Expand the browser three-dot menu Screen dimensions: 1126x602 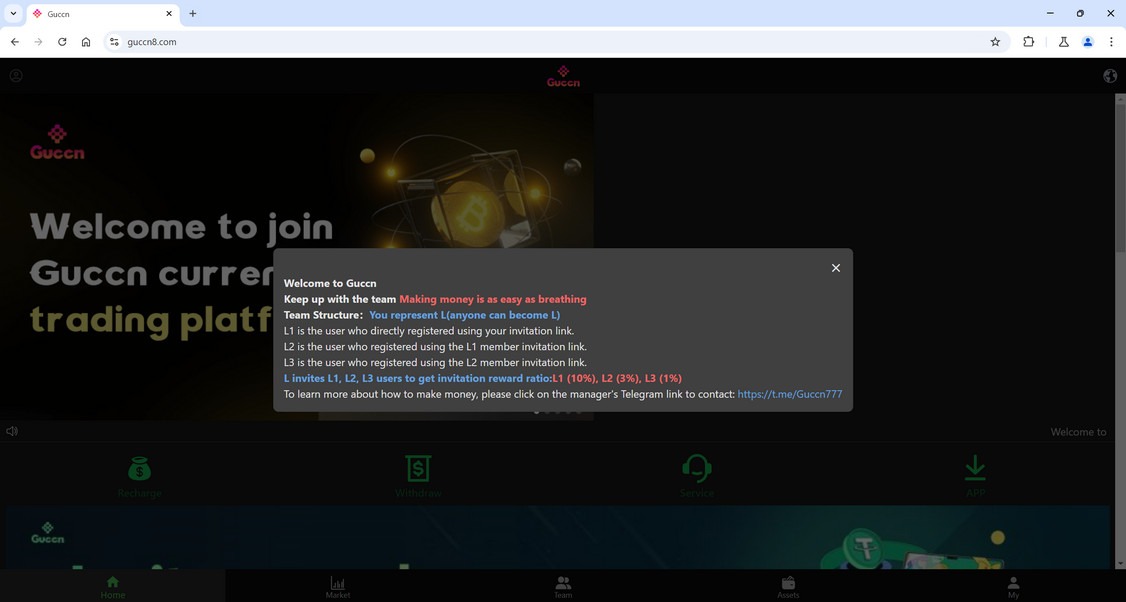point(1111,42)
